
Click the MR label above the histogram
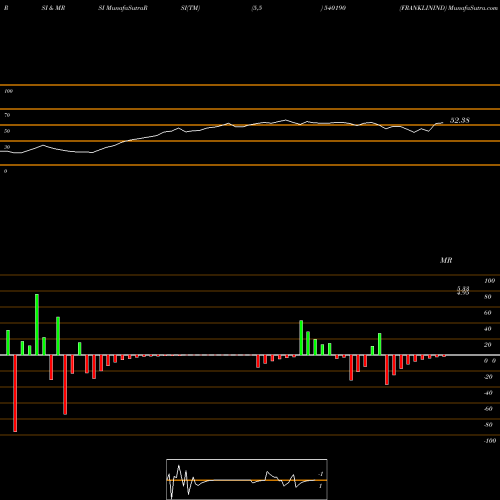(446, 260)
